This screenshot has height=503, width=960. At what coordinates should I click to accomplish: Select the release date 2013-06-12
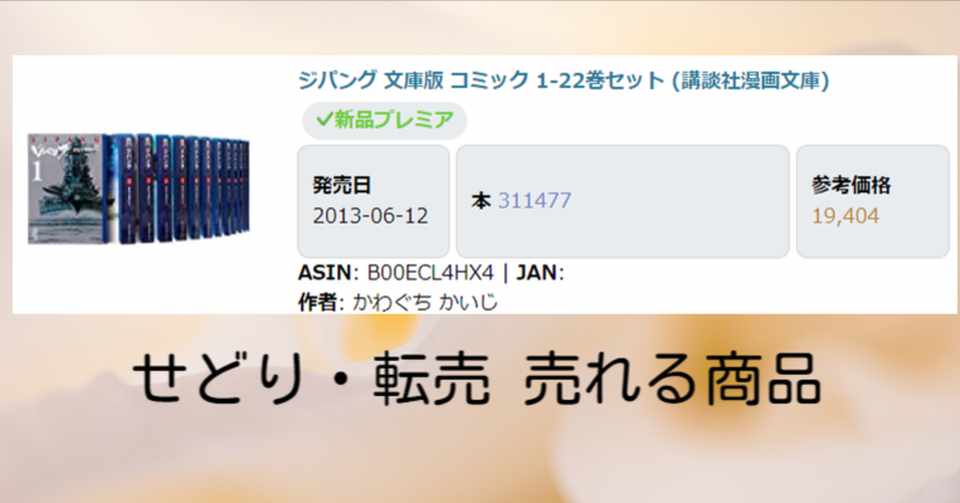(370, 216)
